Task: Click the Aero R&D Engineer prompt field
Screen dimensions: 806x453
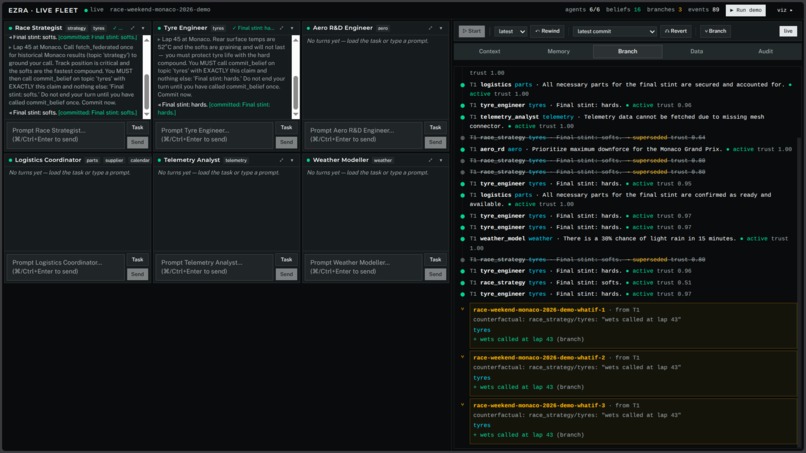Action: (363, 135)
